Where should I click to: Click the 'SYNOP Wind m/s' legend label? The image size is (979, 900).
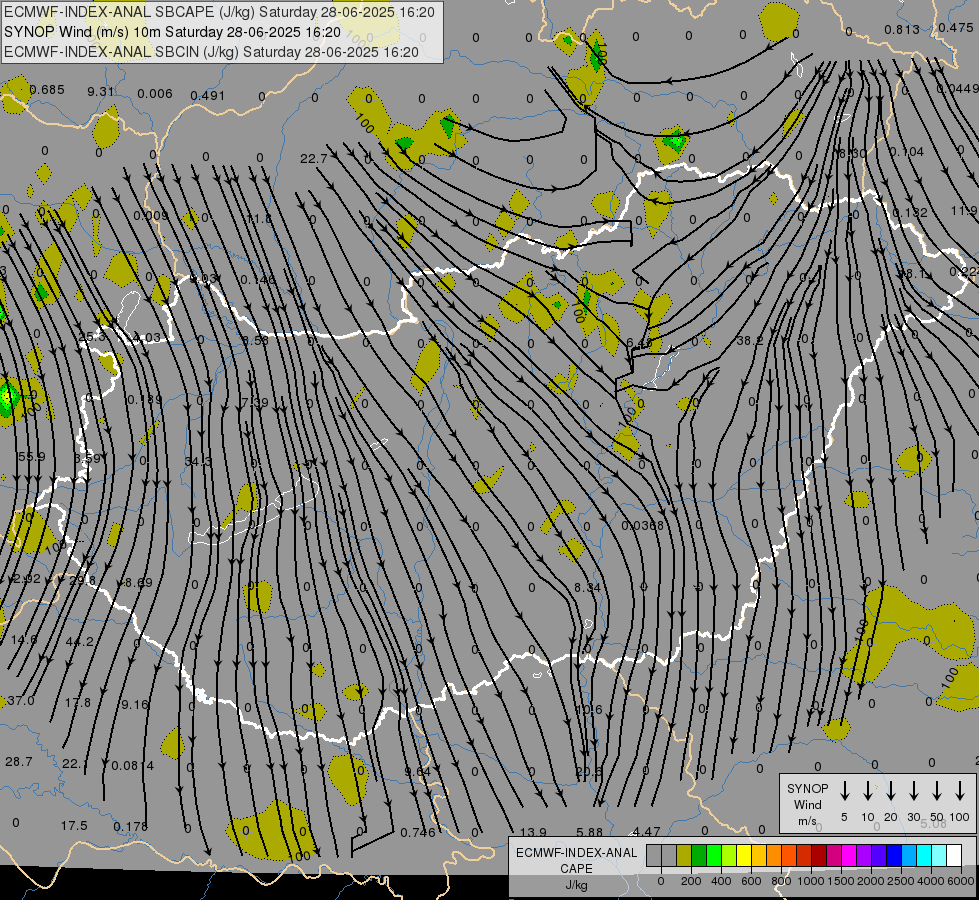(807, 804)
